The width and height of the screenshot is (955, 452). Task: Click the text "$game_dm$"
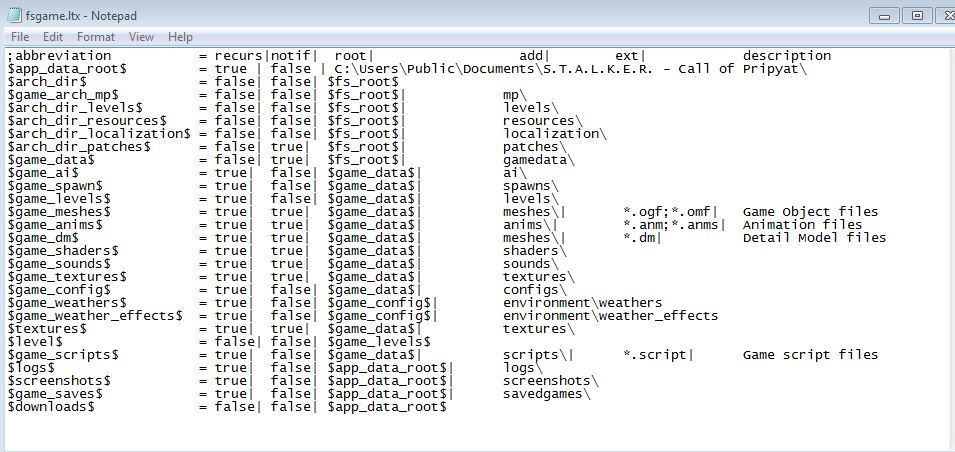click(43, 238)
